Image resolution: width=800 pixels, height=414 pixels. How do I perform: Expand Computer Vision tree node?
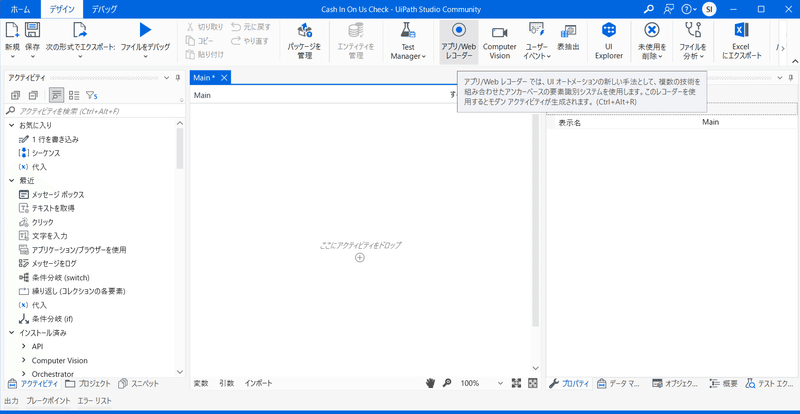24,360
